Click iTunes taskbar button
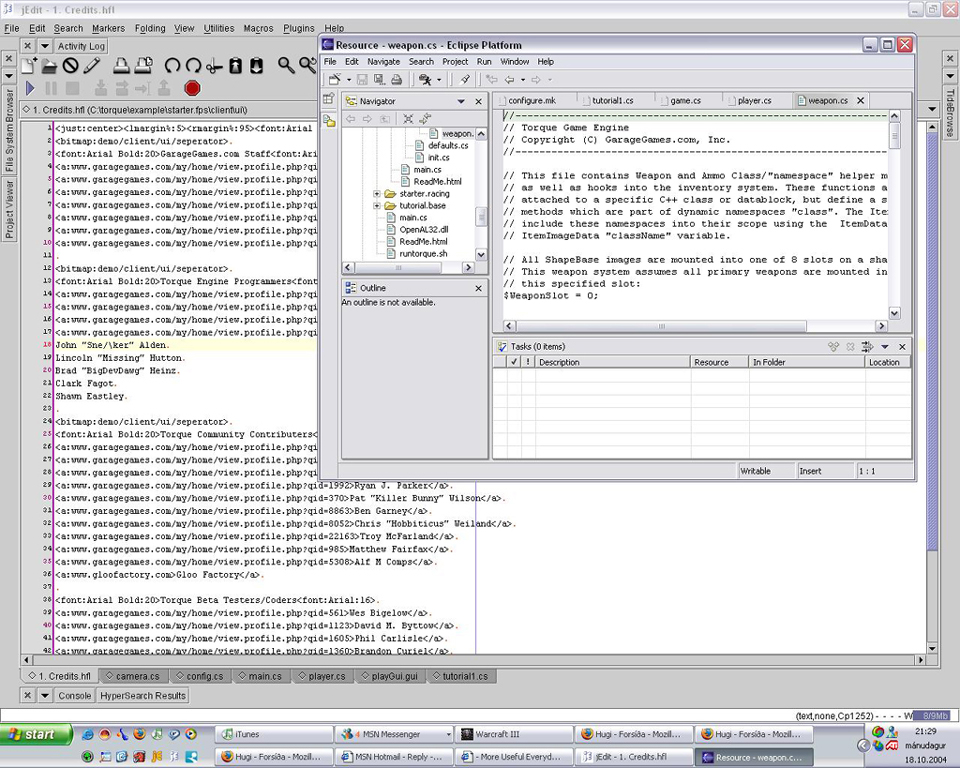 coord(274,734)
